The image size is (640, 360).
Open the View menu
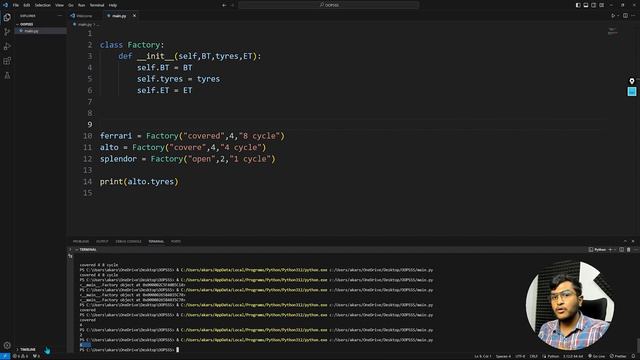pyautogui.click(x=60, y=5)
